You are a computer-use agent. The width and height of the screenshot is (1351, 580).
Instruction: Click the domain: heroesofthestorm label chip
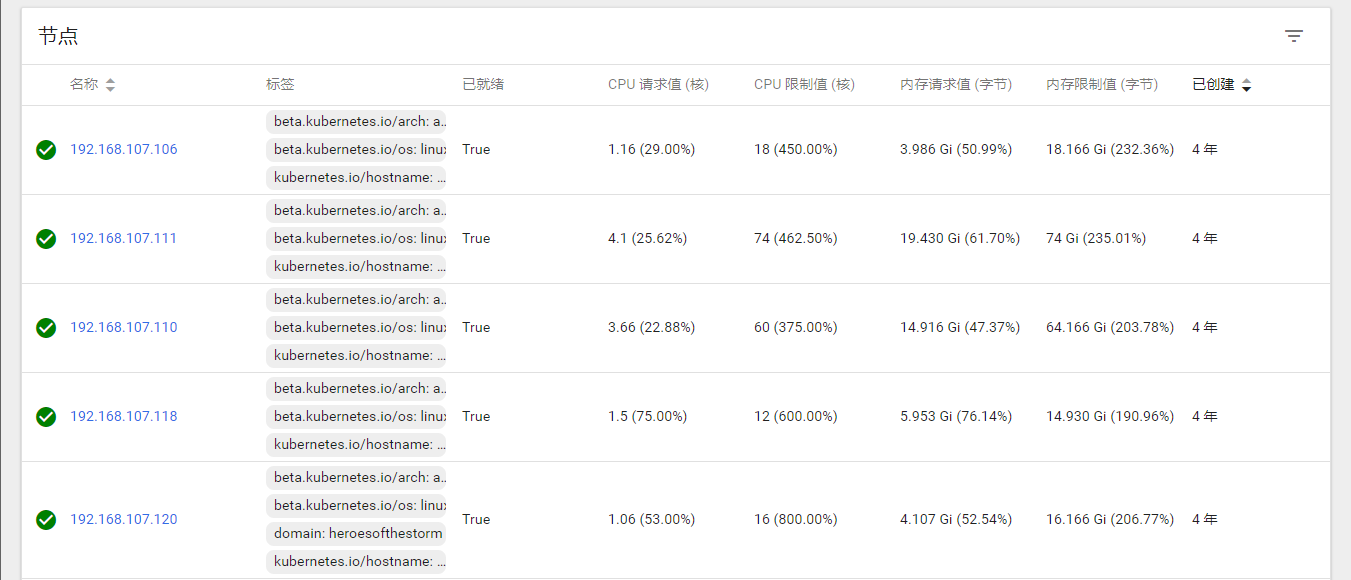click(x=357, y=534)
